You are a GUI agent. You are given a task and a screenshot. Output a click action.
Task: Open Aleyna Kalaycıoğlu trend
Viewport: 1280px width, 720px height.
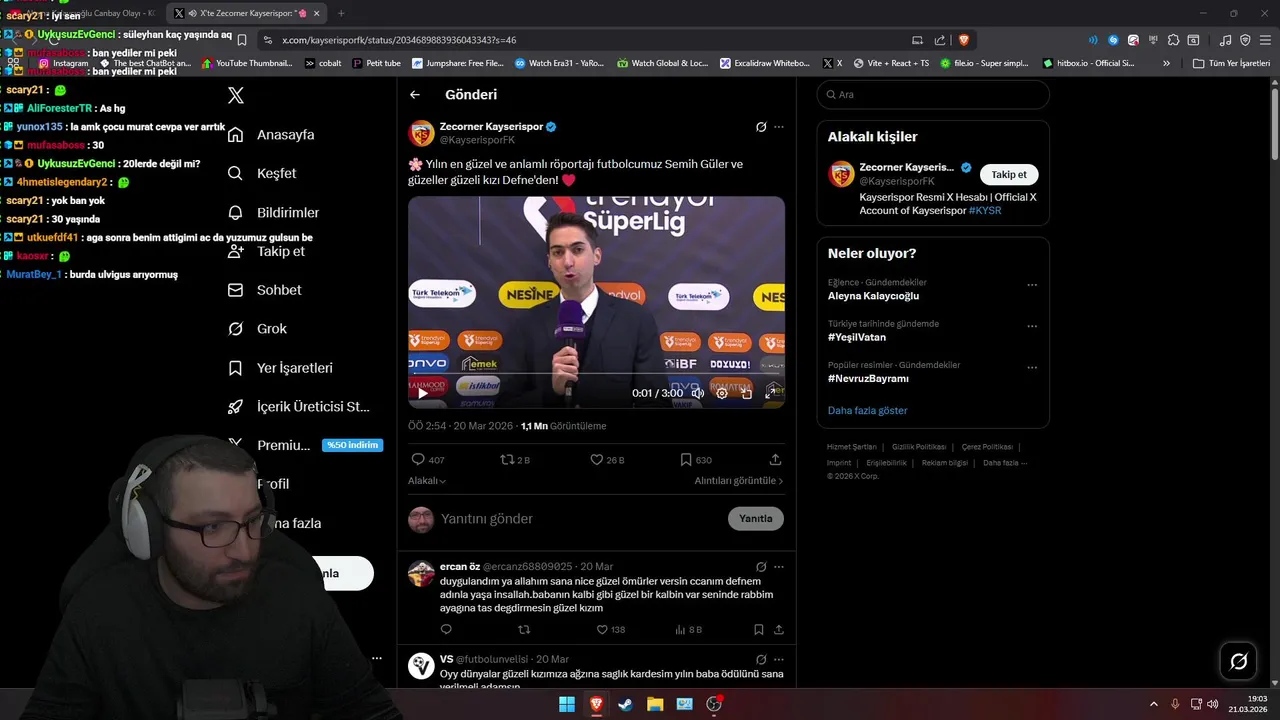[873, 296]
